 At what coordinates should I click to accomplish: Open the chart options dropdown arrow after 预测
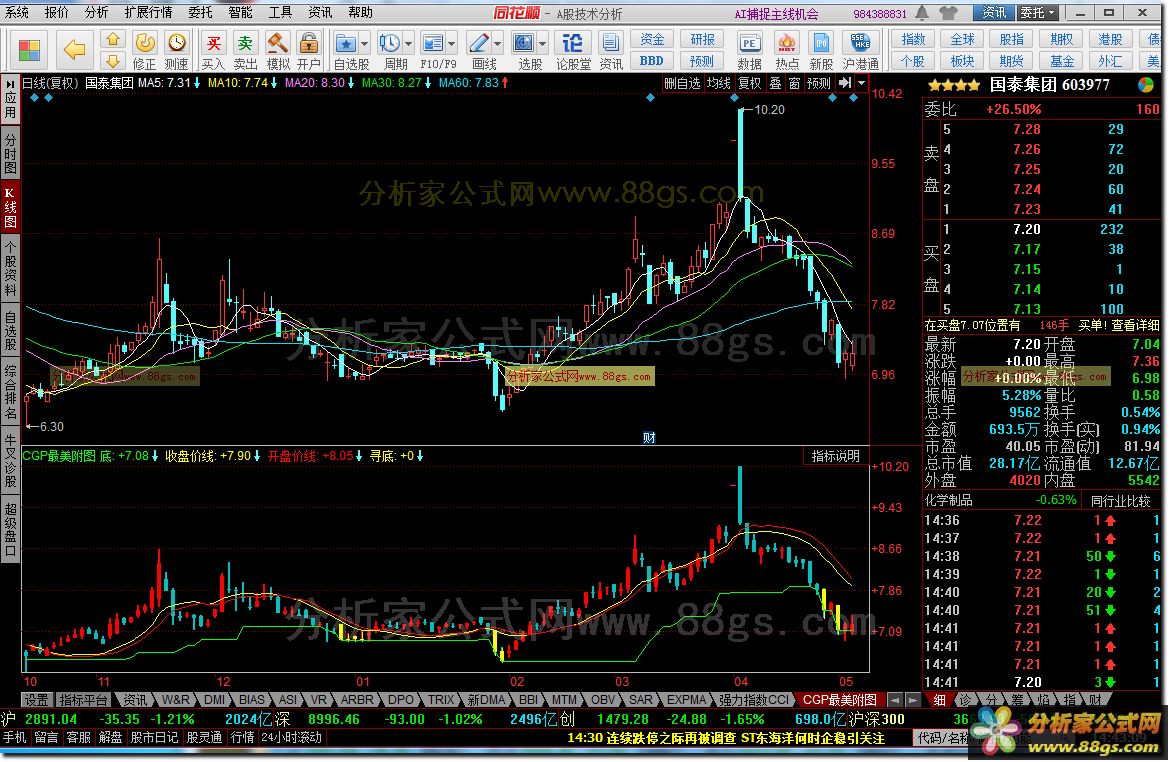tap(862, 83)
